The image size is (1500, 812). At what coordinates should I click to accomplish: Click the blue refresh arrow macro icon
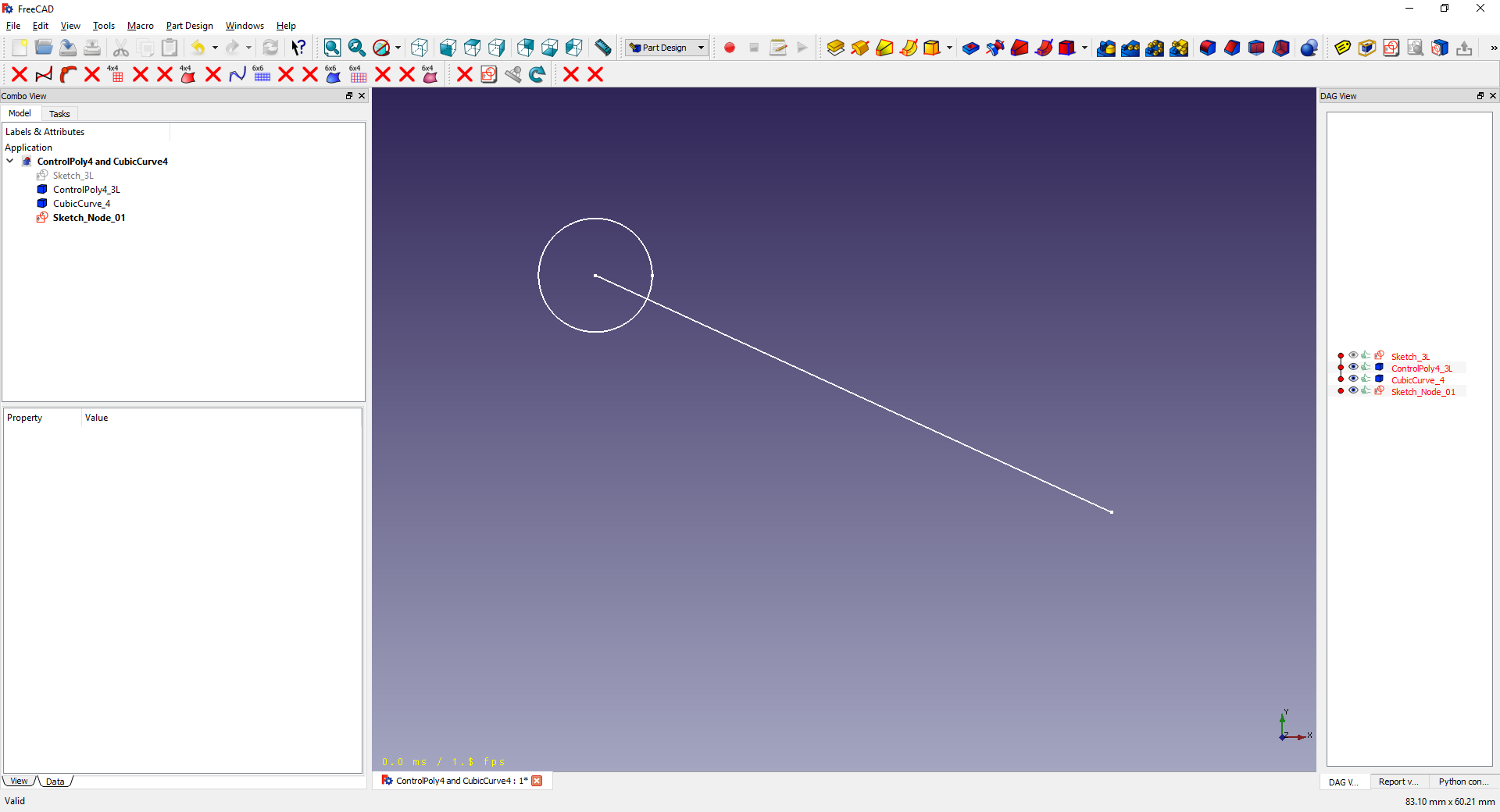tap(537, 74)
